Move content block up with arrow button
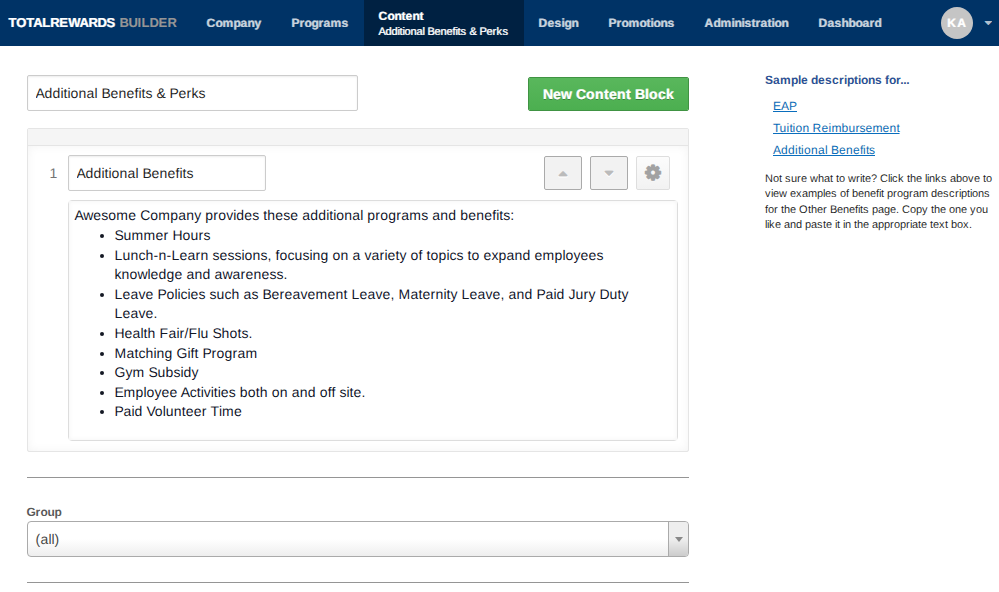Screen dimensions: 999x592 pyautogui.click(x=562, y=173)
